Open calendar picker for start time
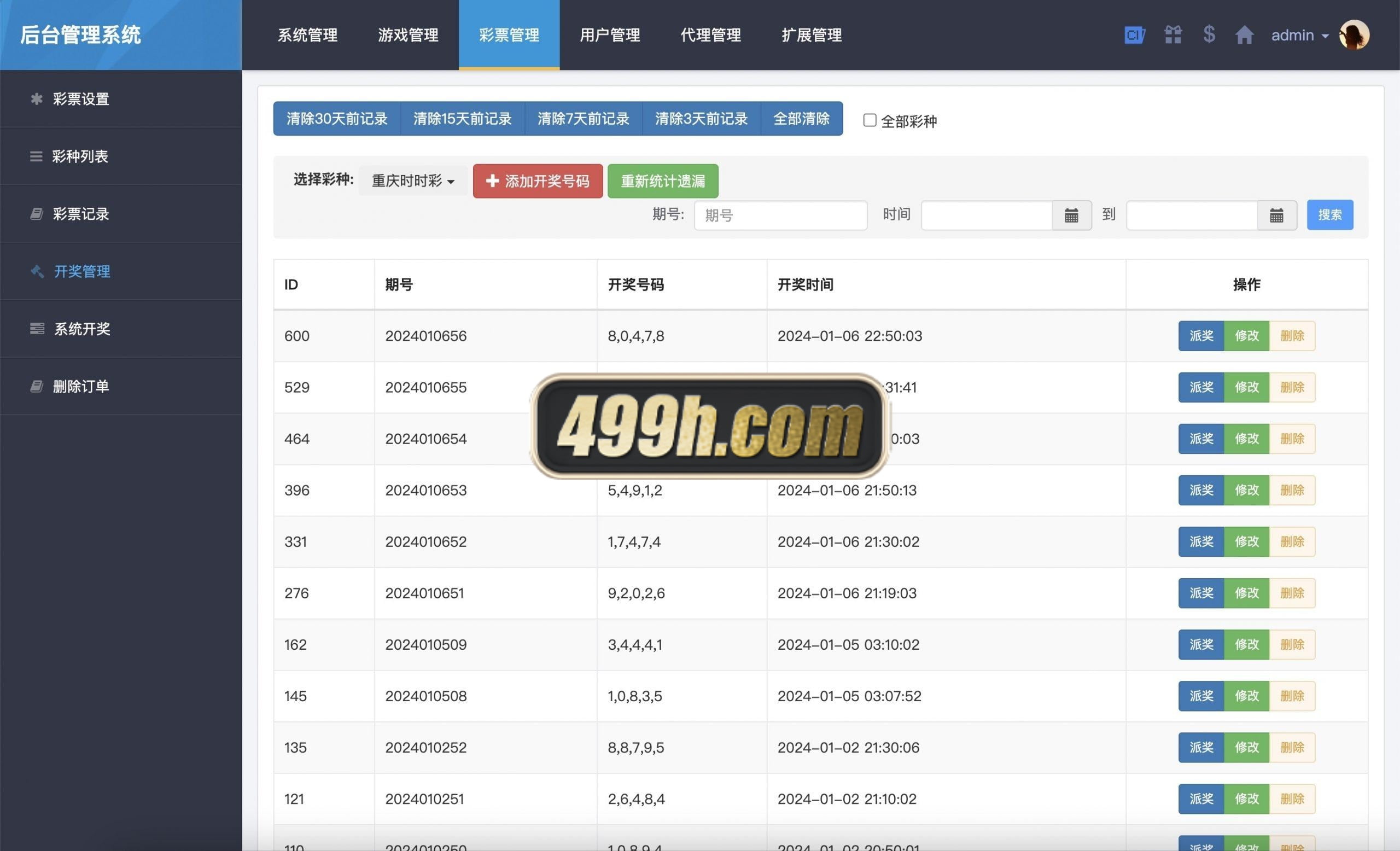The height and width of the screenshot is (851, 1400). pyautogui.click(x=1071, y=215)
